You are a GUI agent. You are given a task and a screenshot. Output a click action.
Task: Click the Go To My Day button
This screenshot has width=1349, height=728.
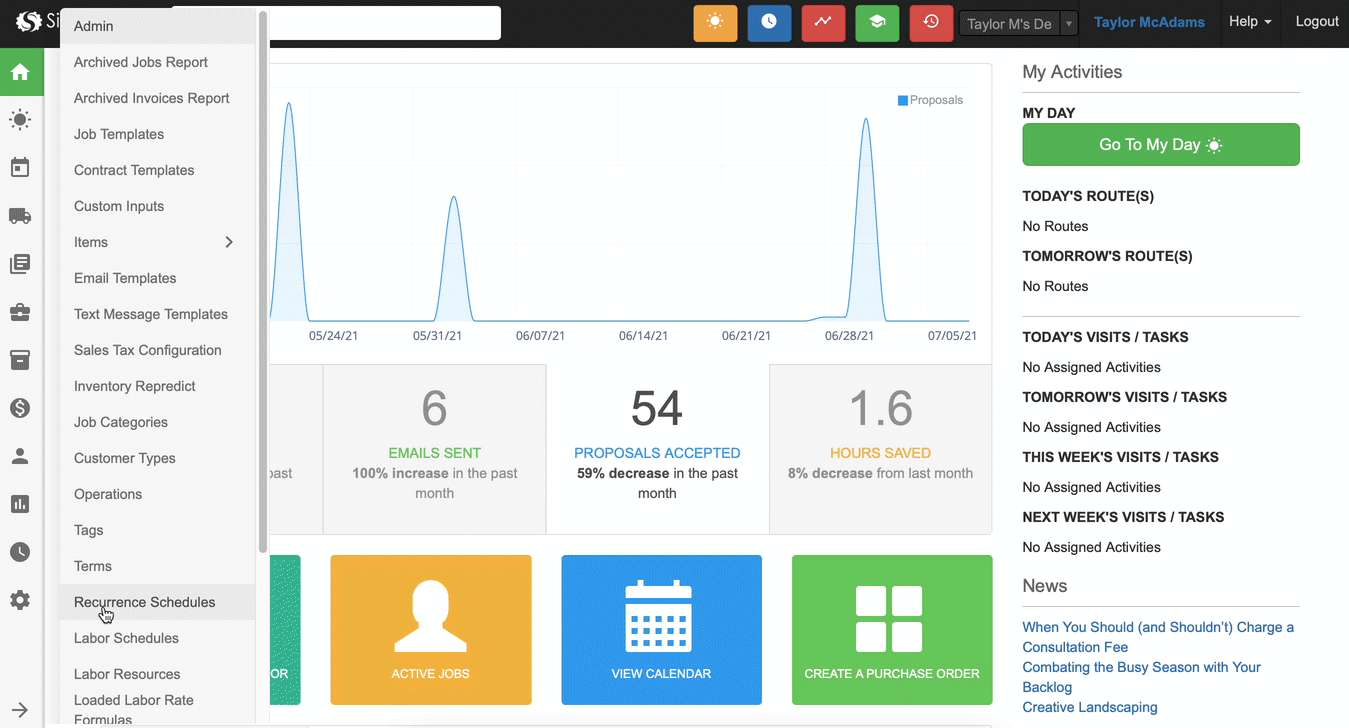coord(1160,145)
